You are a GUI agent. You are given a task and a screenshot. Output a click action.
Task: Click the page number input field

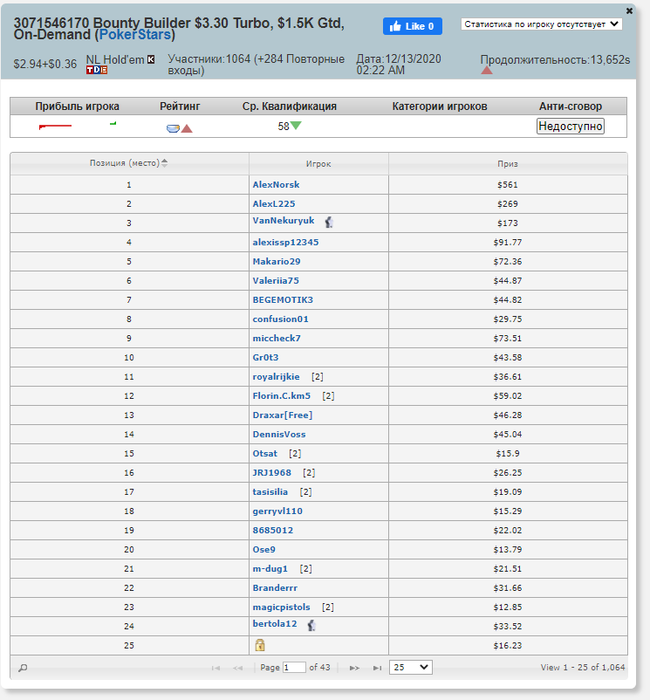294,667
